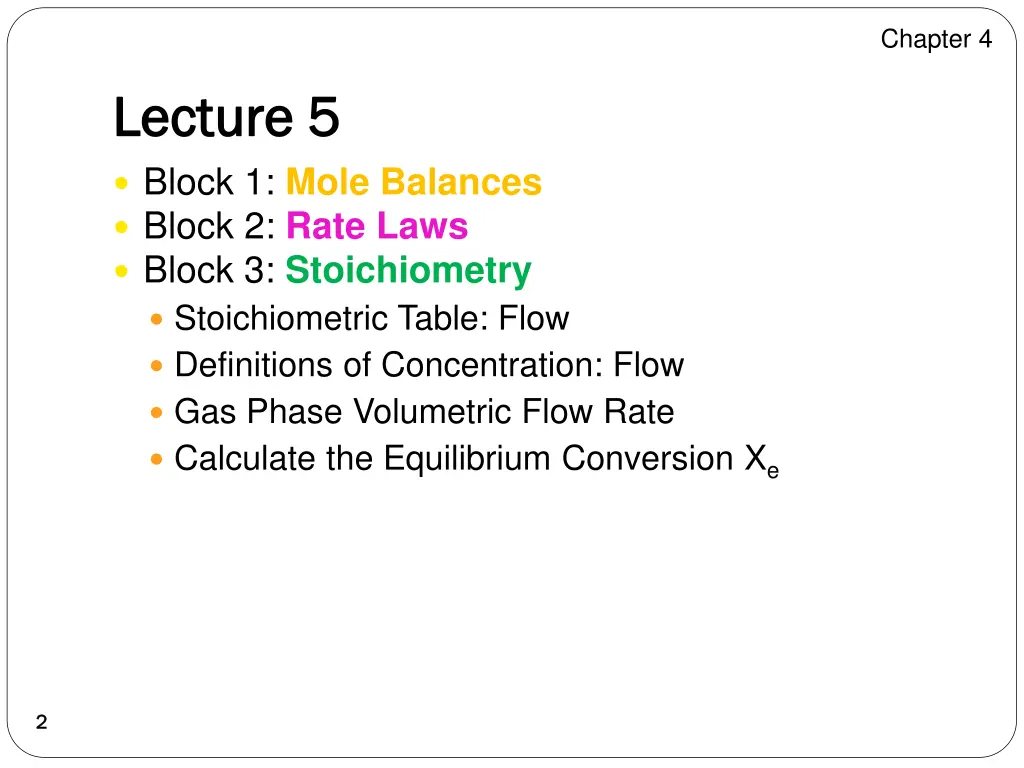Click the yellow bullet beside Block 3
The image size is (1024, 768).
[x=121, y=271]
